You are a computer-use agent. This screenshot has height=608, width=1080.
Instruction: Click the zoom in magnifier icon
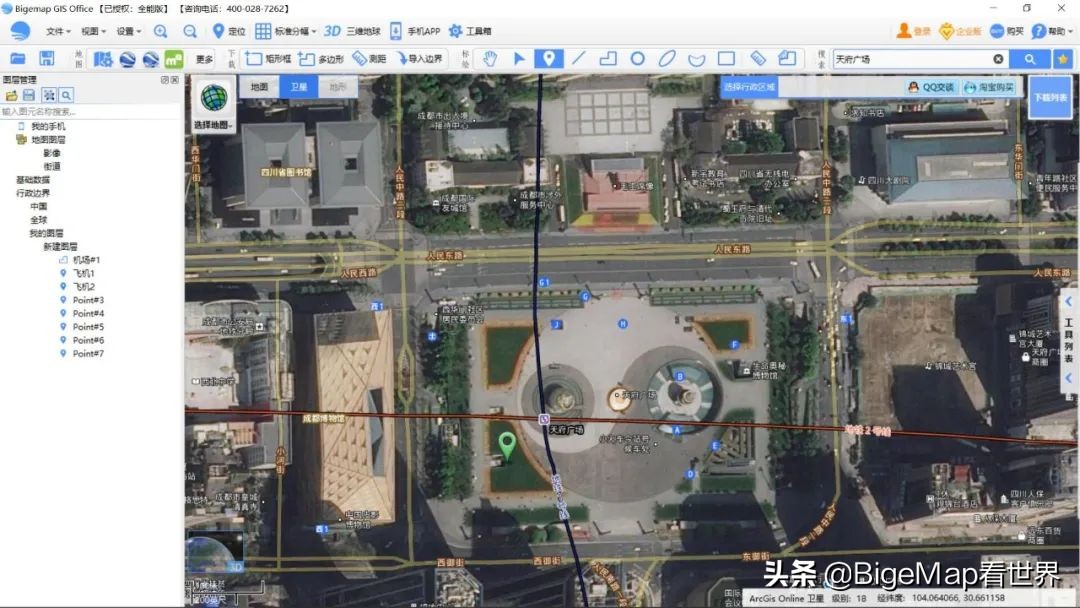click(x=160, y=31)
